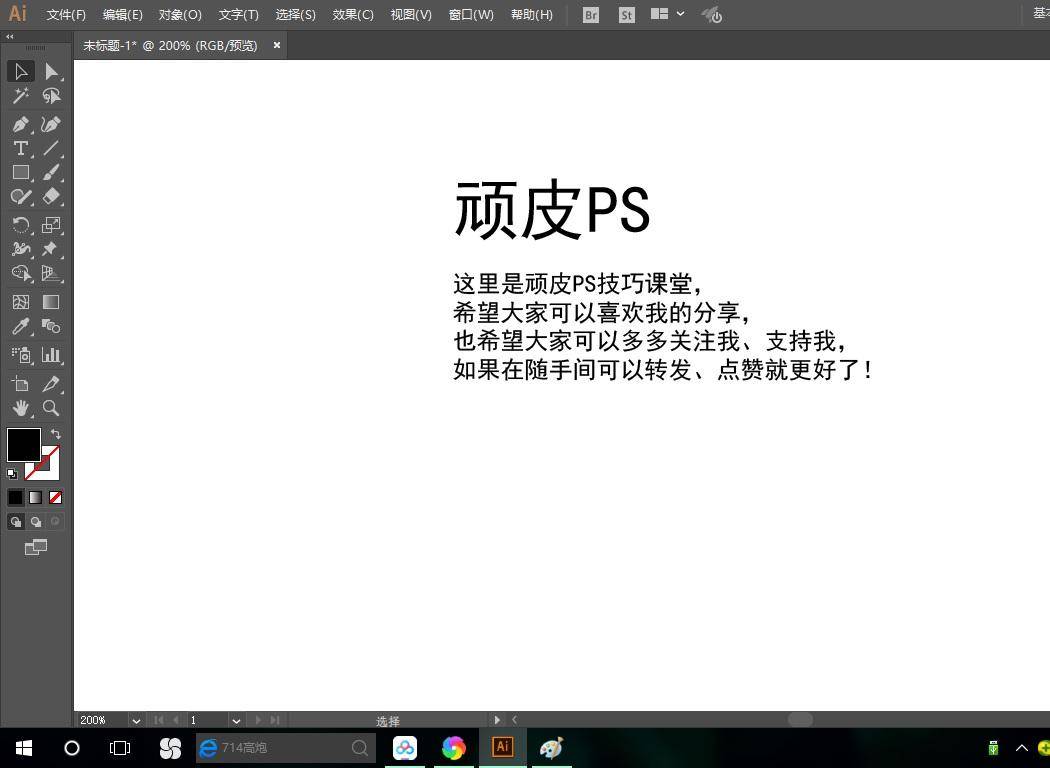Open the 帮助(H) menu
Screen dimensions: 1050x768
(x=532, y=15)
